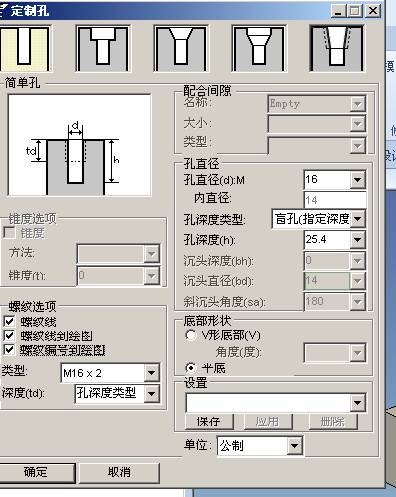Toggle the 螺纹线剖绘图 checkbox
The image size is (396, 497).
9,336
